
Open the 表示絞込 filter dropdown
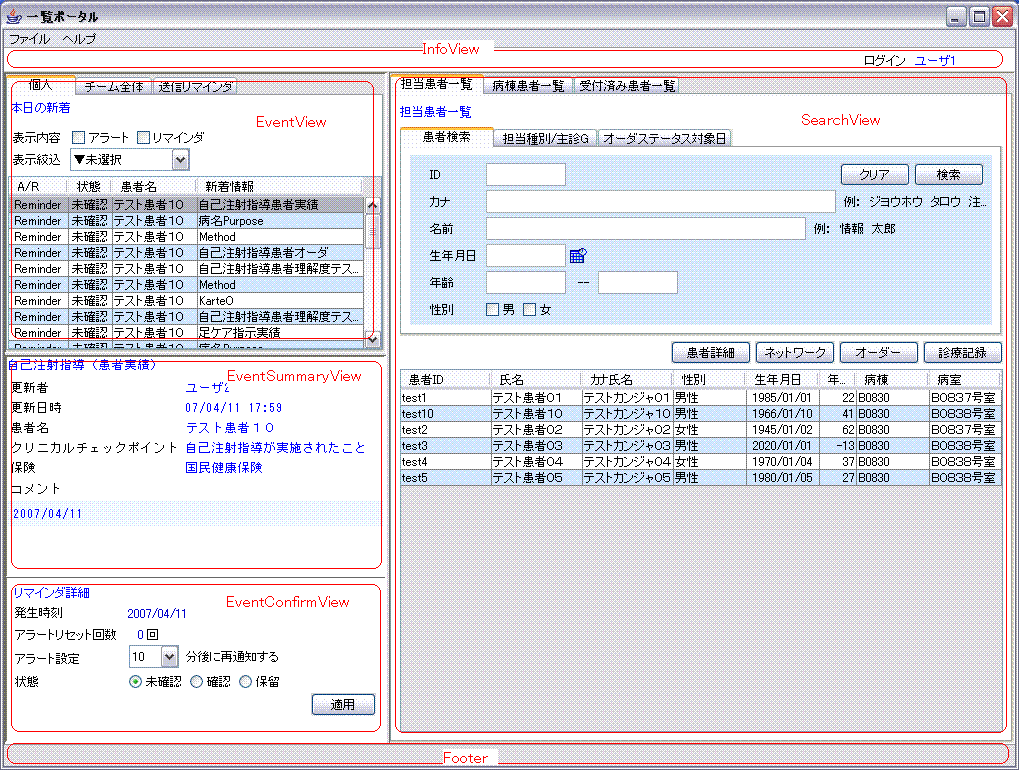coord(129,160)
